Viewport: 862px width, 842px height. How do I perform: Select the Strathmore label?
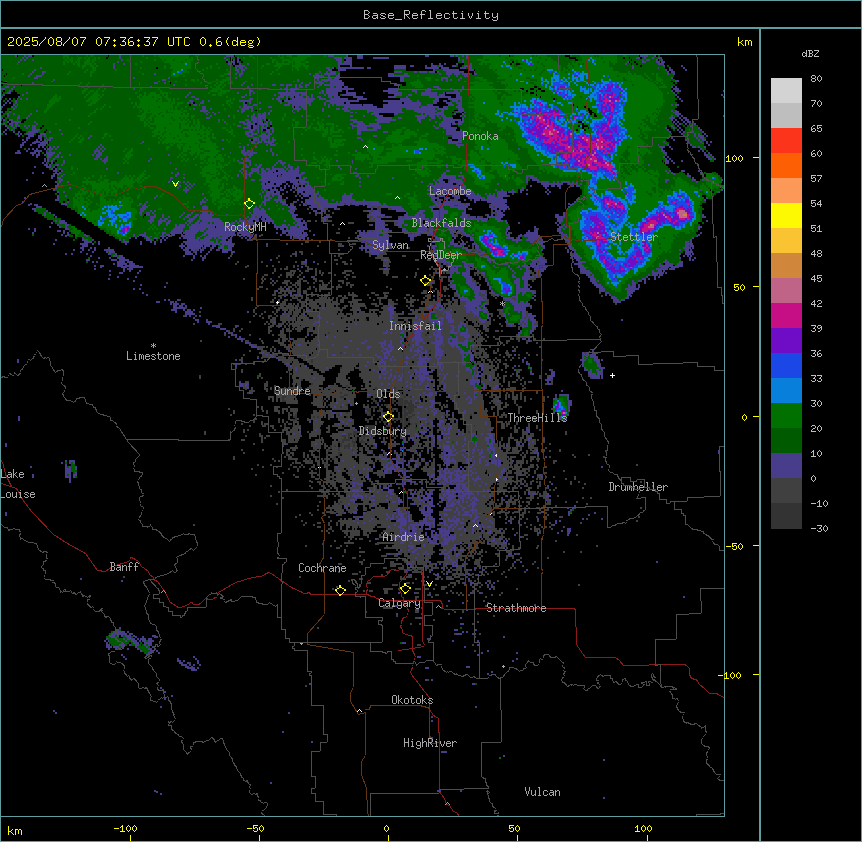coord(516,608)
